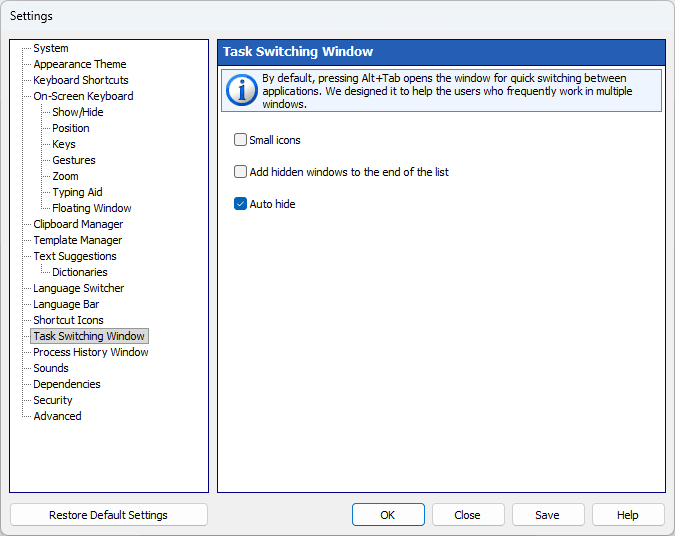Select System in the settings tree
Viewport: 675px width, 536px height.
pyautogui.click(x=51, y=48)
